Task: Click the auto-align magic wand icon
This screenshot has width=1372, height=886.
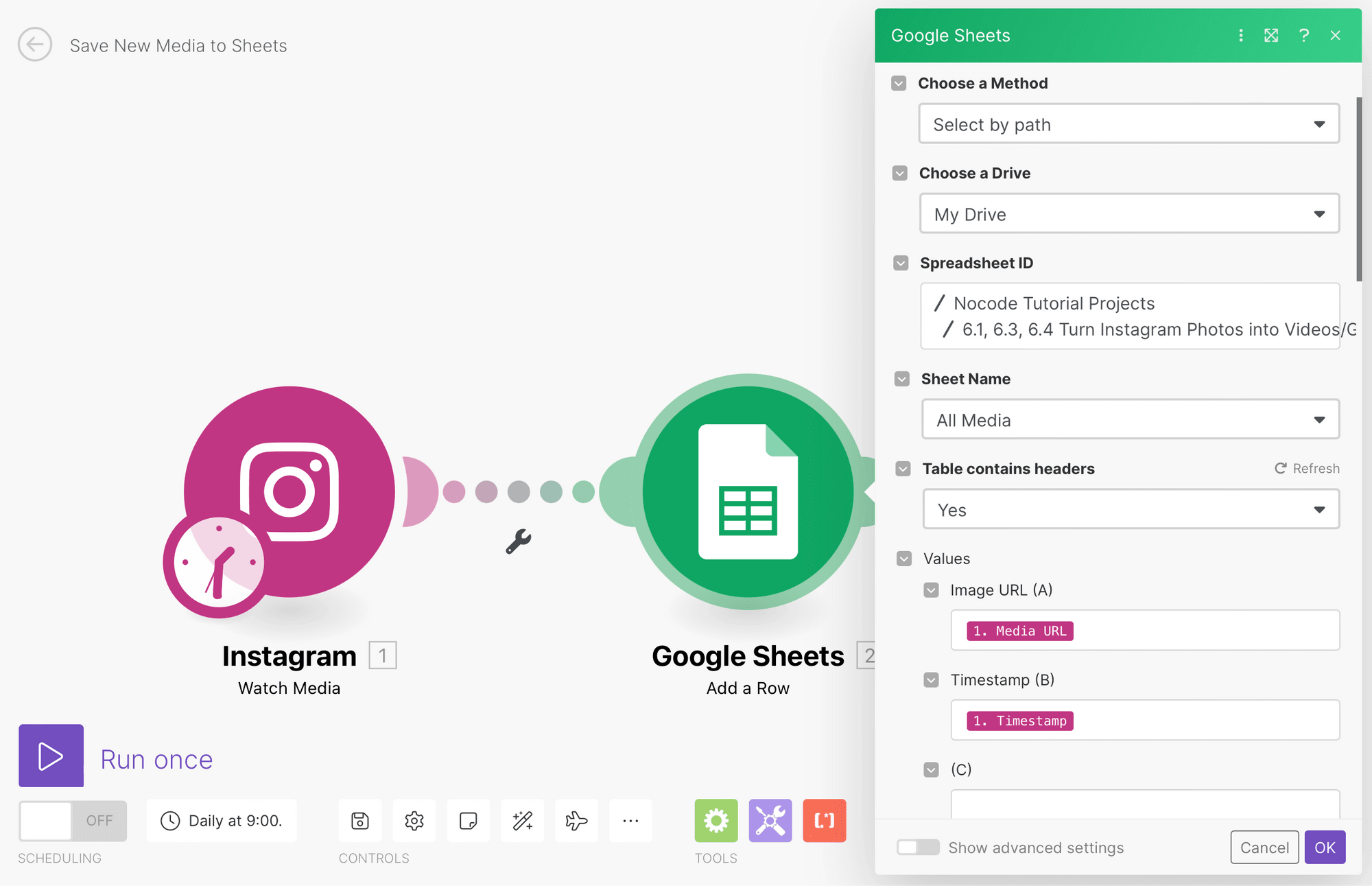Action: click(523, 821)
